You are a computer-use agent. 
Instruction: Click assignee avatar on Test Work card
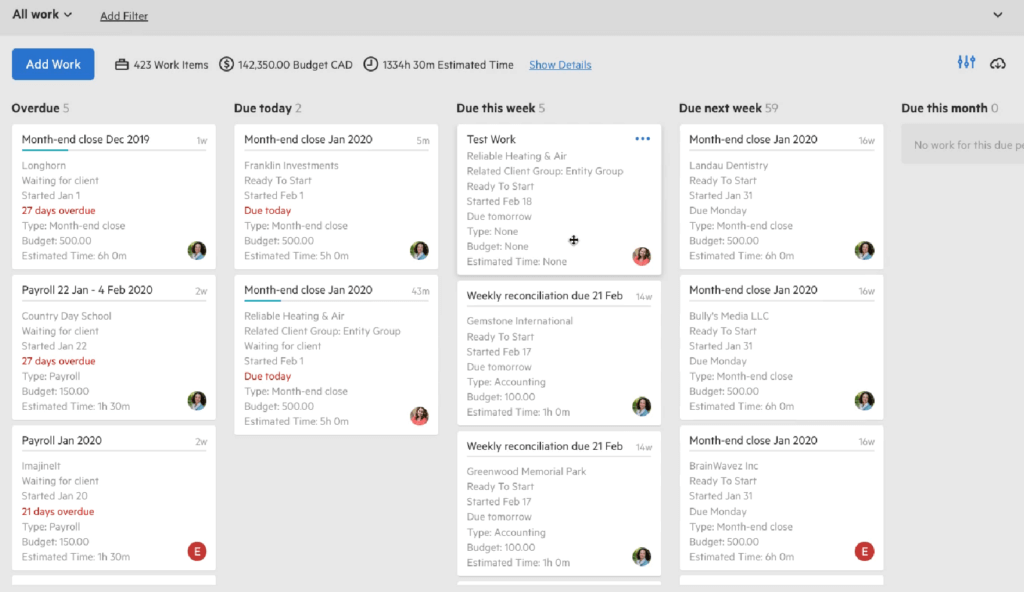641,256
